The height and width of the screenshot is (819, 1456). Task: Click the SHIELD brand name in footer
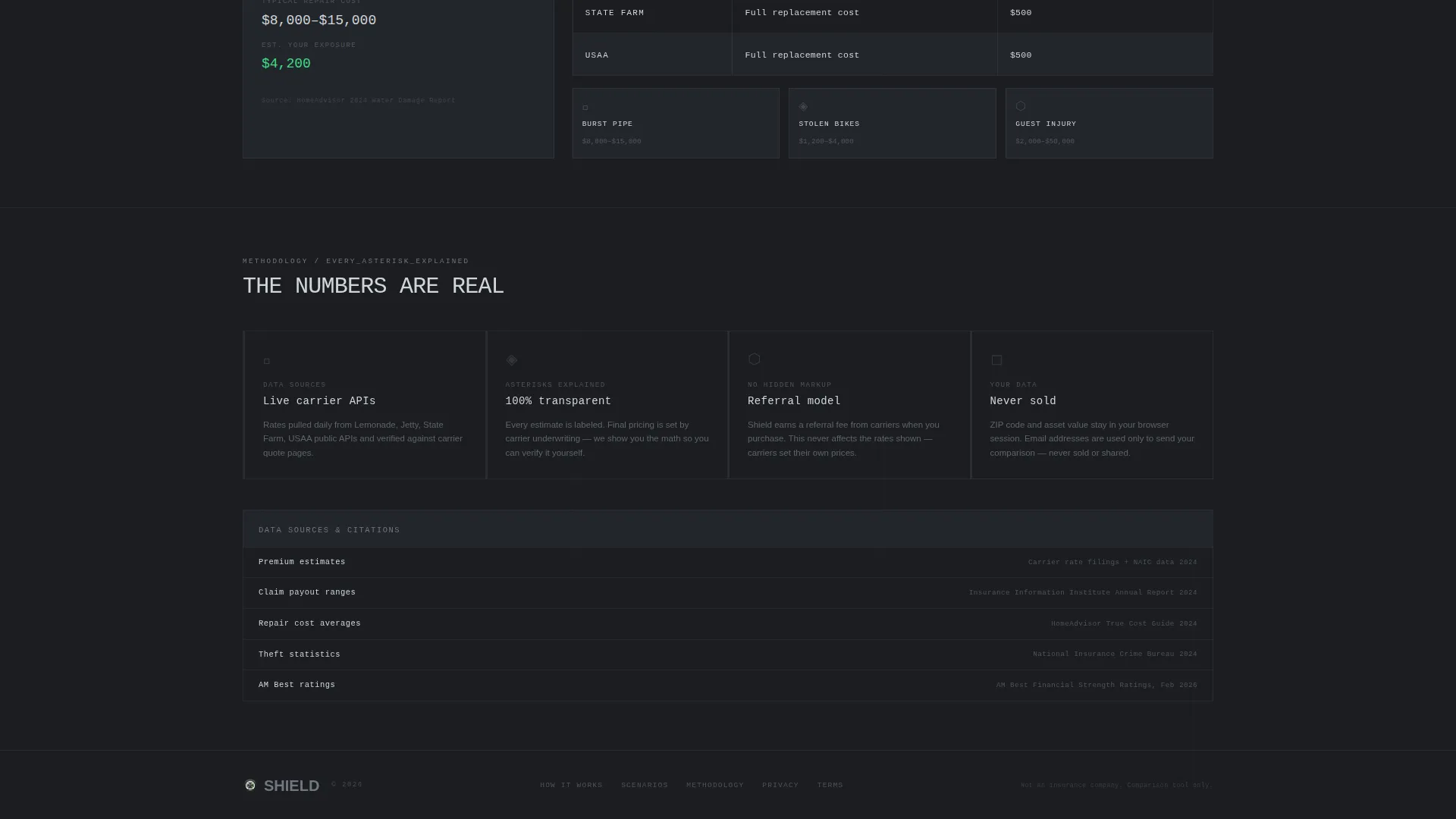pyautogui.click(x=291, y=786)
